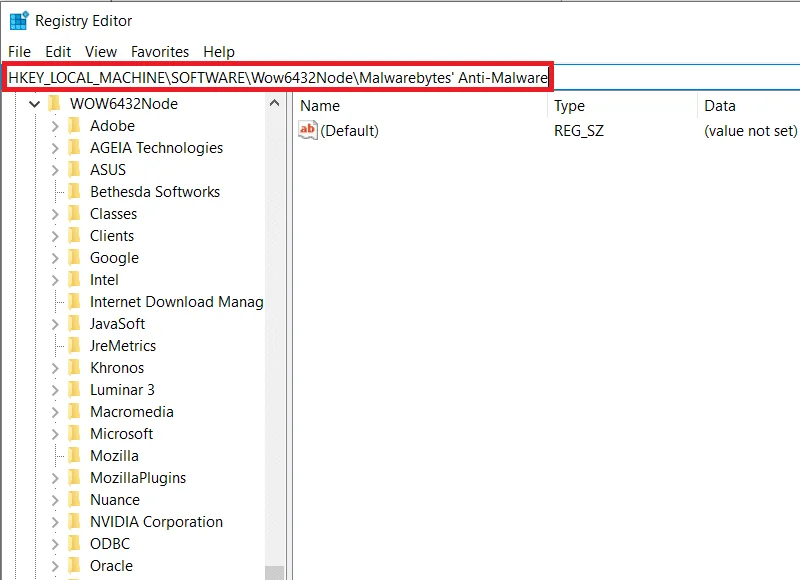Expand the Intel key
The width and height of the screenshot is (800, 580).
point(55,280)
